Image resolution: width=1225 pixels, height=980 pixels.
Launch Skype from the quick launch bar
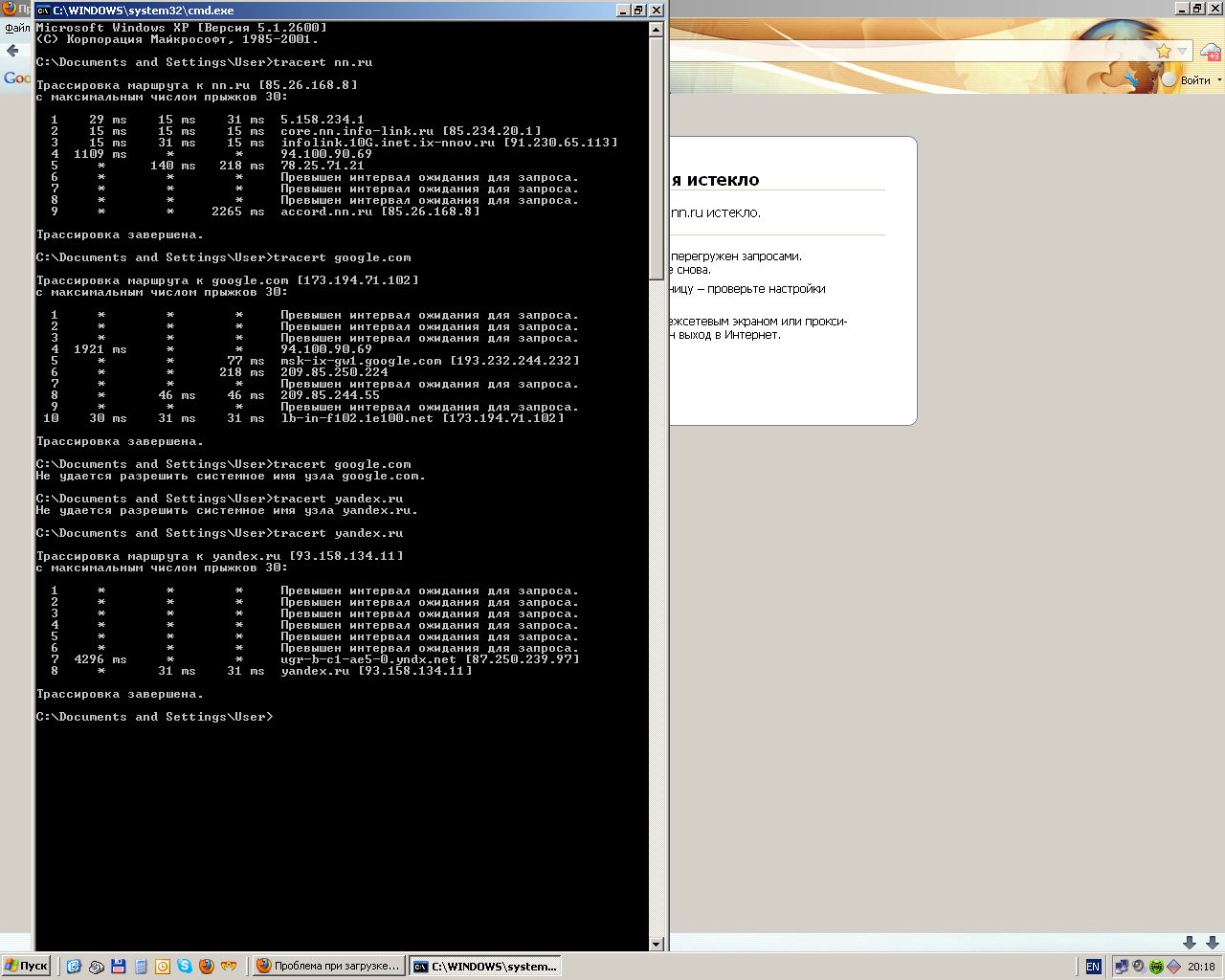point(185,967)
